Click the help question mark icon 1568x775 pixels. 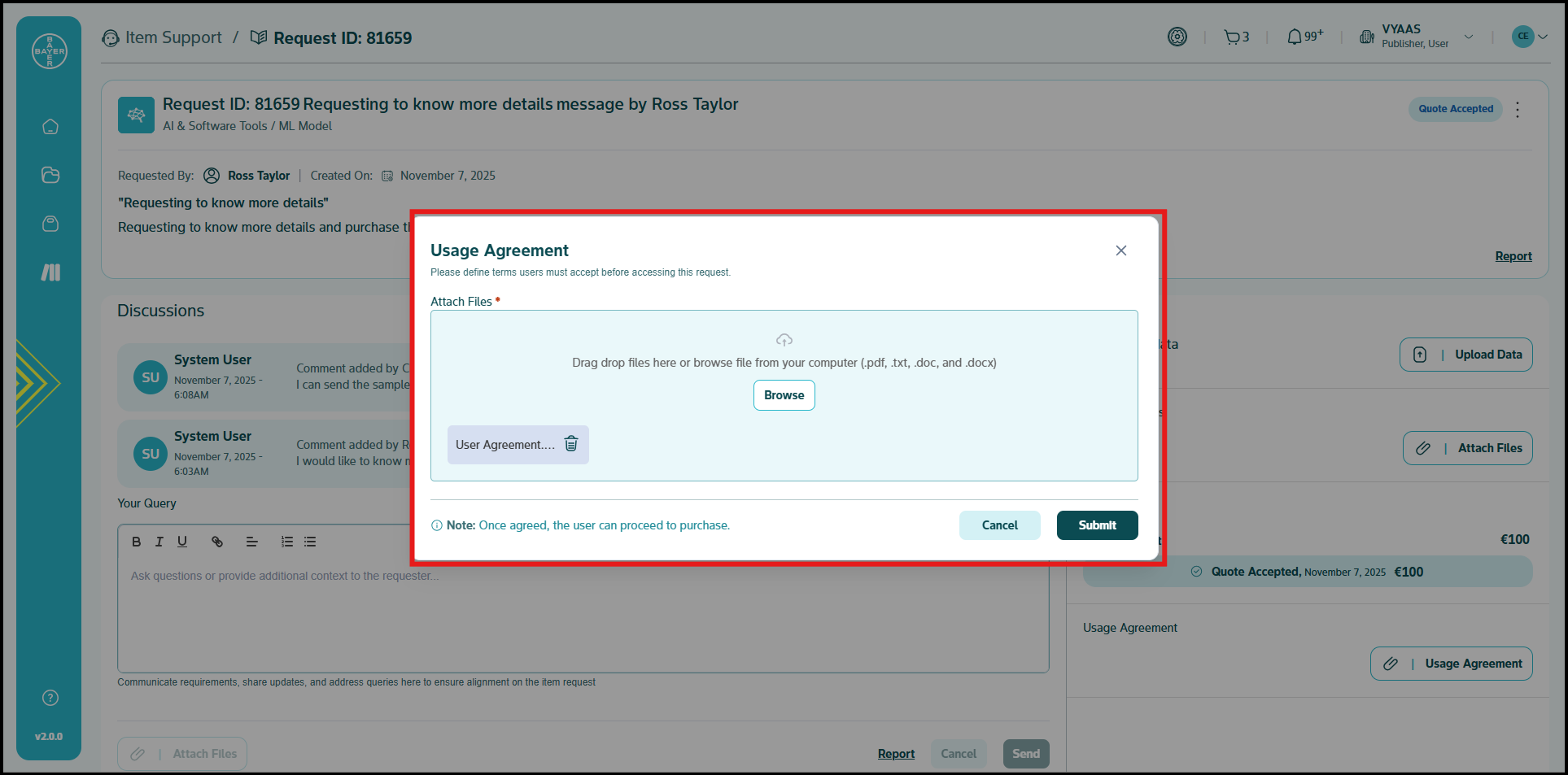point(50,698)
